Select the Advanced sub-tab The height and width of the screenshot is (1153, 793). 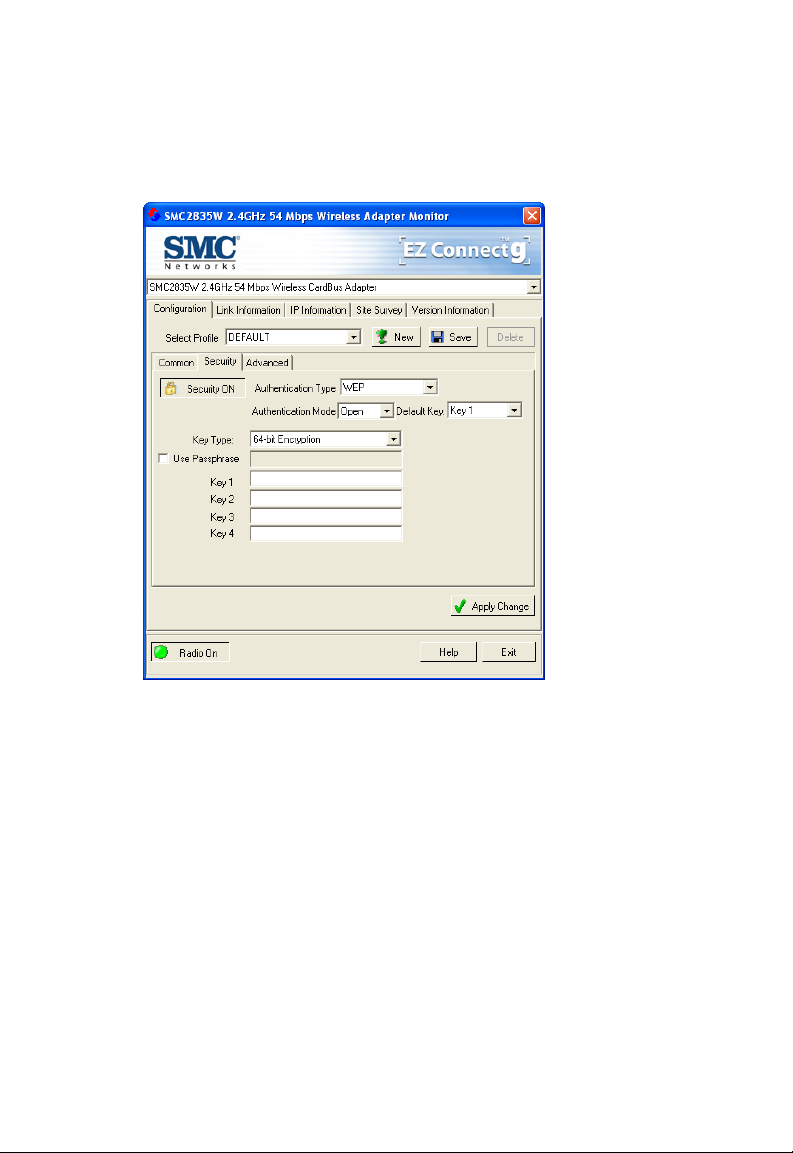pos(267,363)
